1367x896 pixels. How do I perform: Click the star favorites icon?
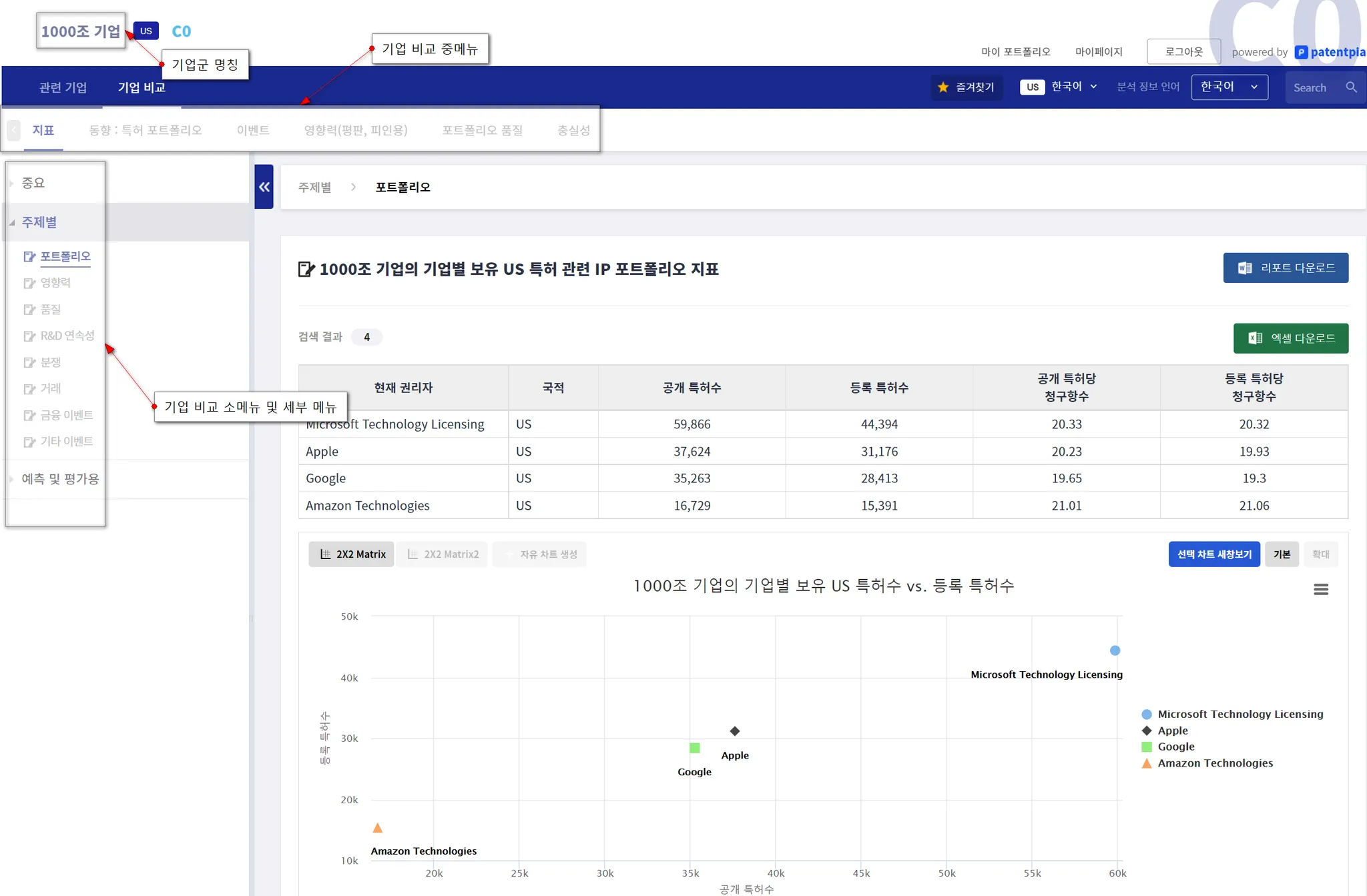tap(942, 87)
